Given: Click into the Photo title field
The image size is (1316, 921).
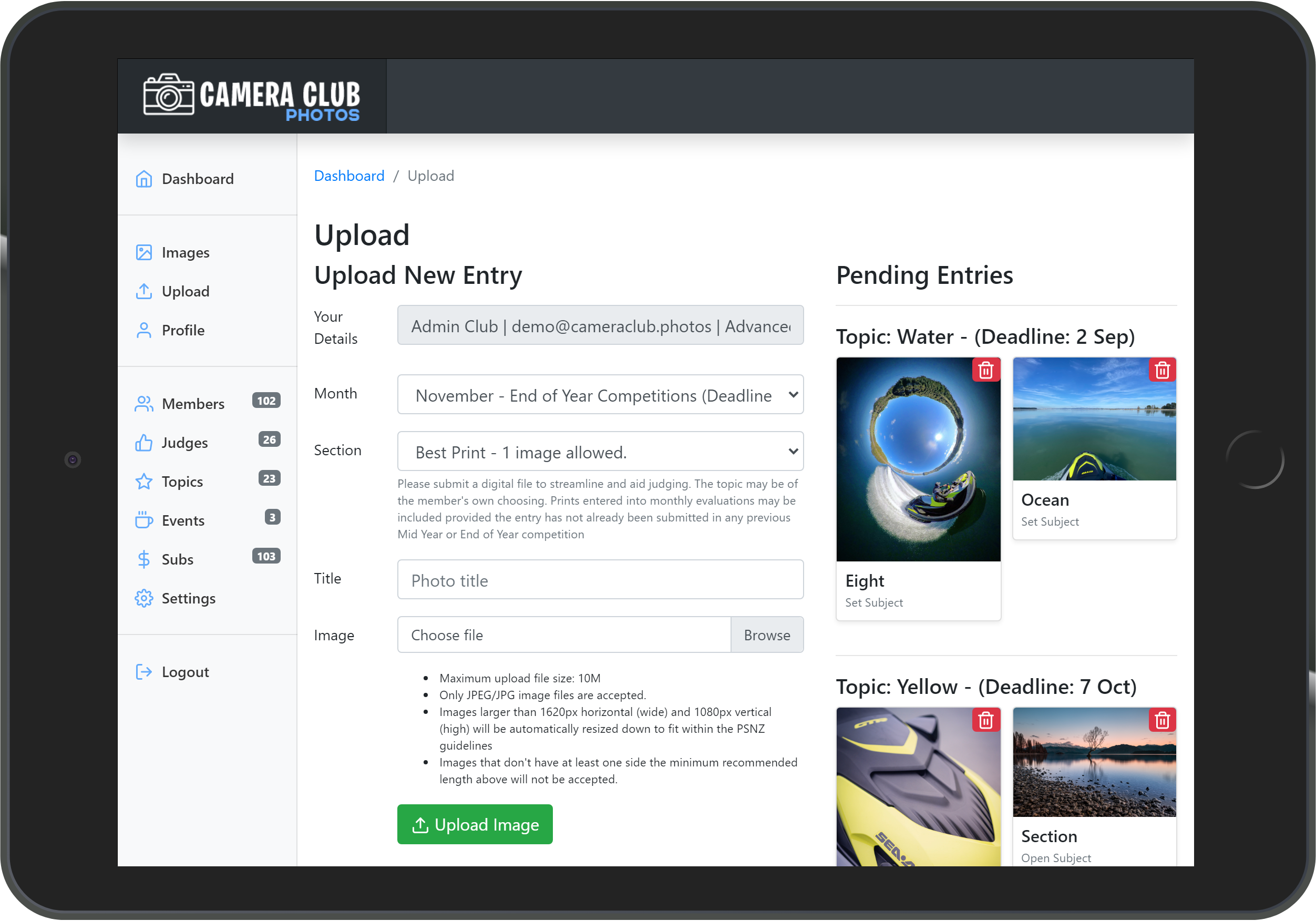Looking at the screenshot, I should pos(600,580).
